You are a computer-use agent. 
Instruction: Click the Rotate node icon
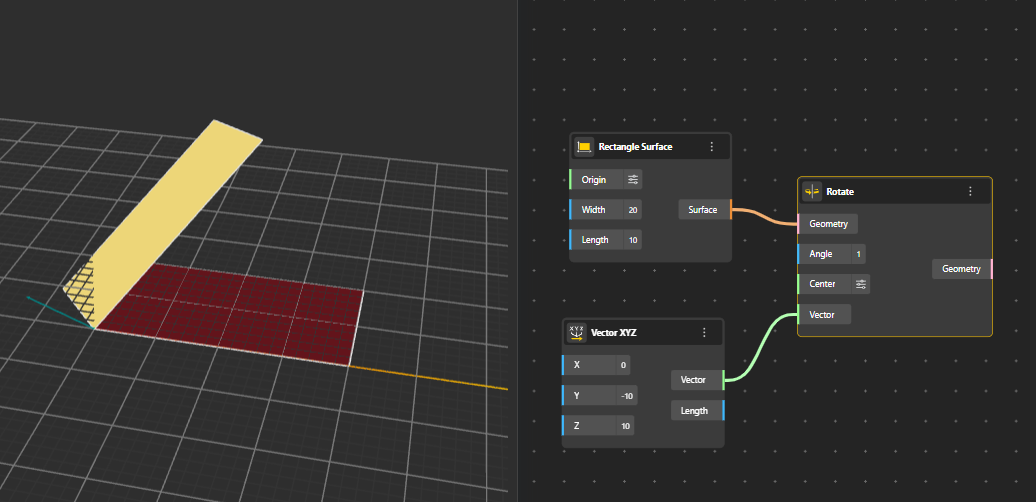(812, 192)
